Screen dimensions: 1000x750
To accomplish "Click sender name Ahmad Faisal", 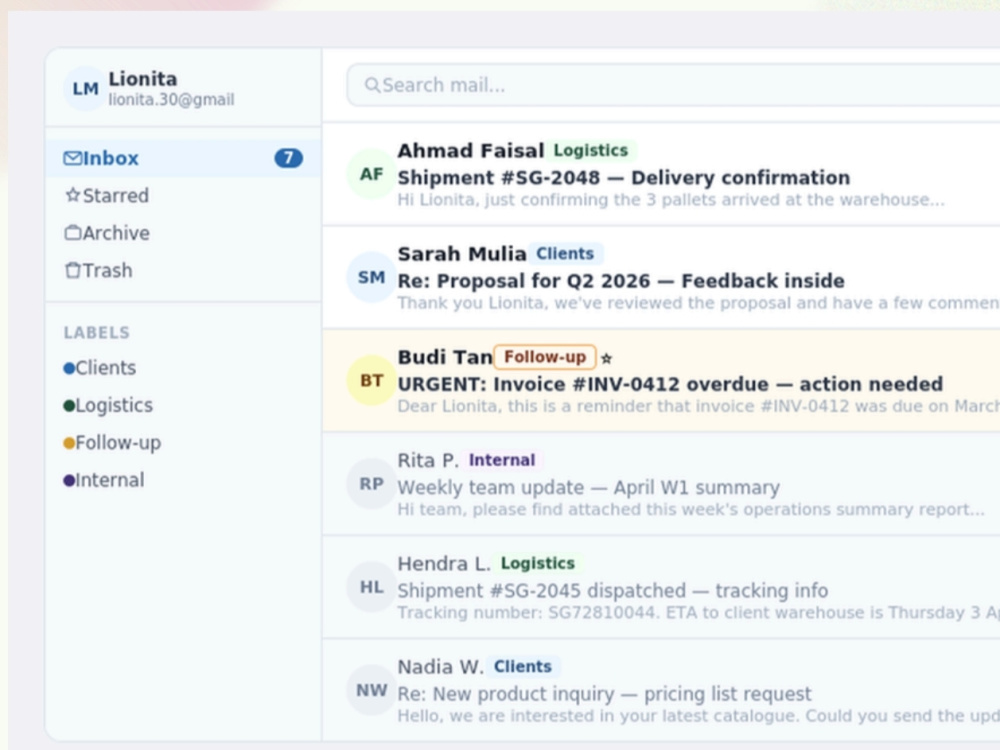I will (x=471, y=151).
